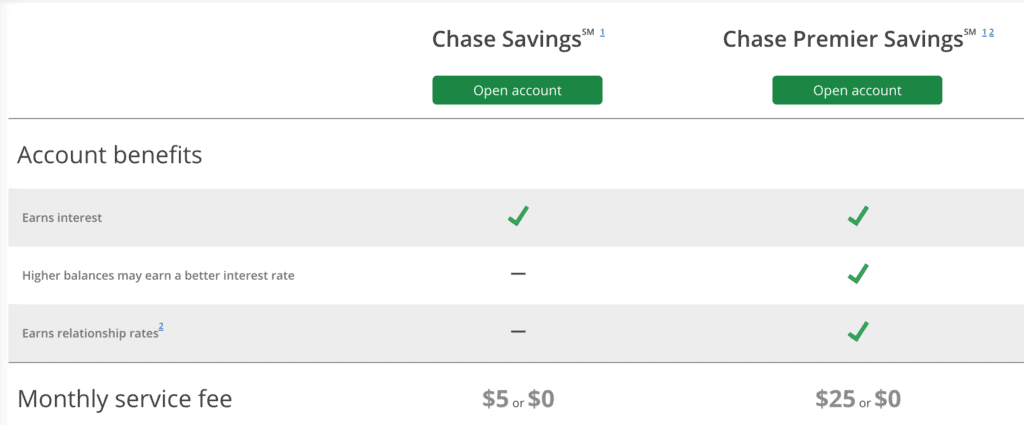Viewport: 1024px width, 425px height.
Task: Select the $5 or $0 fee text
Action: (x=518, y=399)
